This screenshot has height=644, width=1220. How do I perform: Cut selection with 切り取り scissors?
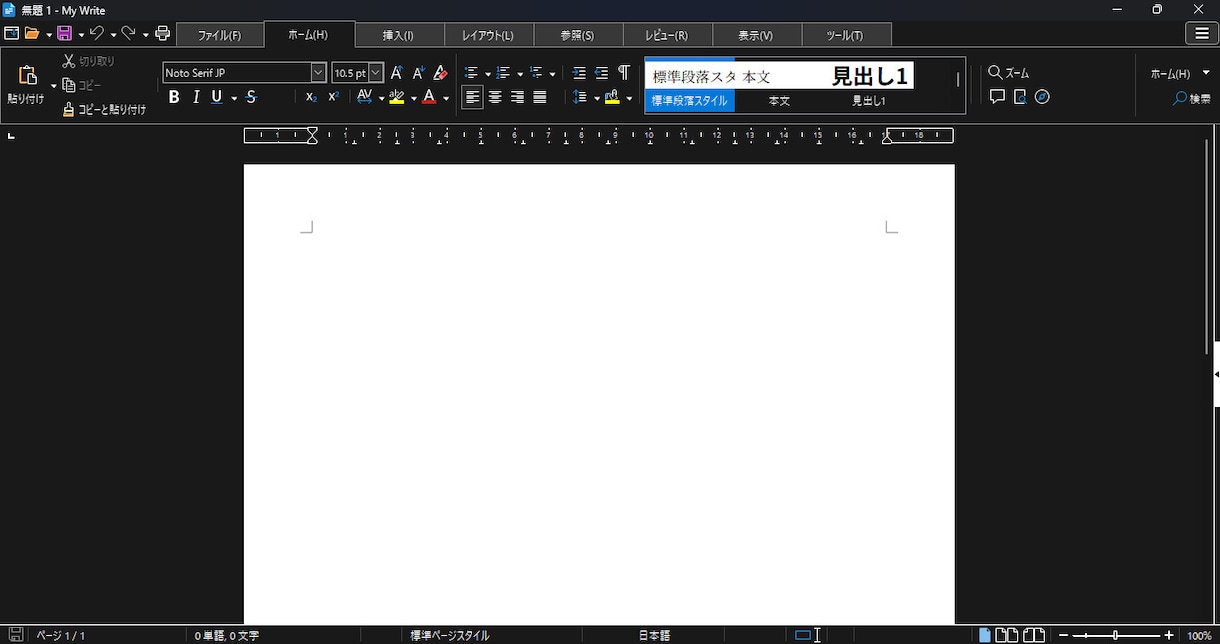(x=89, y=61)
